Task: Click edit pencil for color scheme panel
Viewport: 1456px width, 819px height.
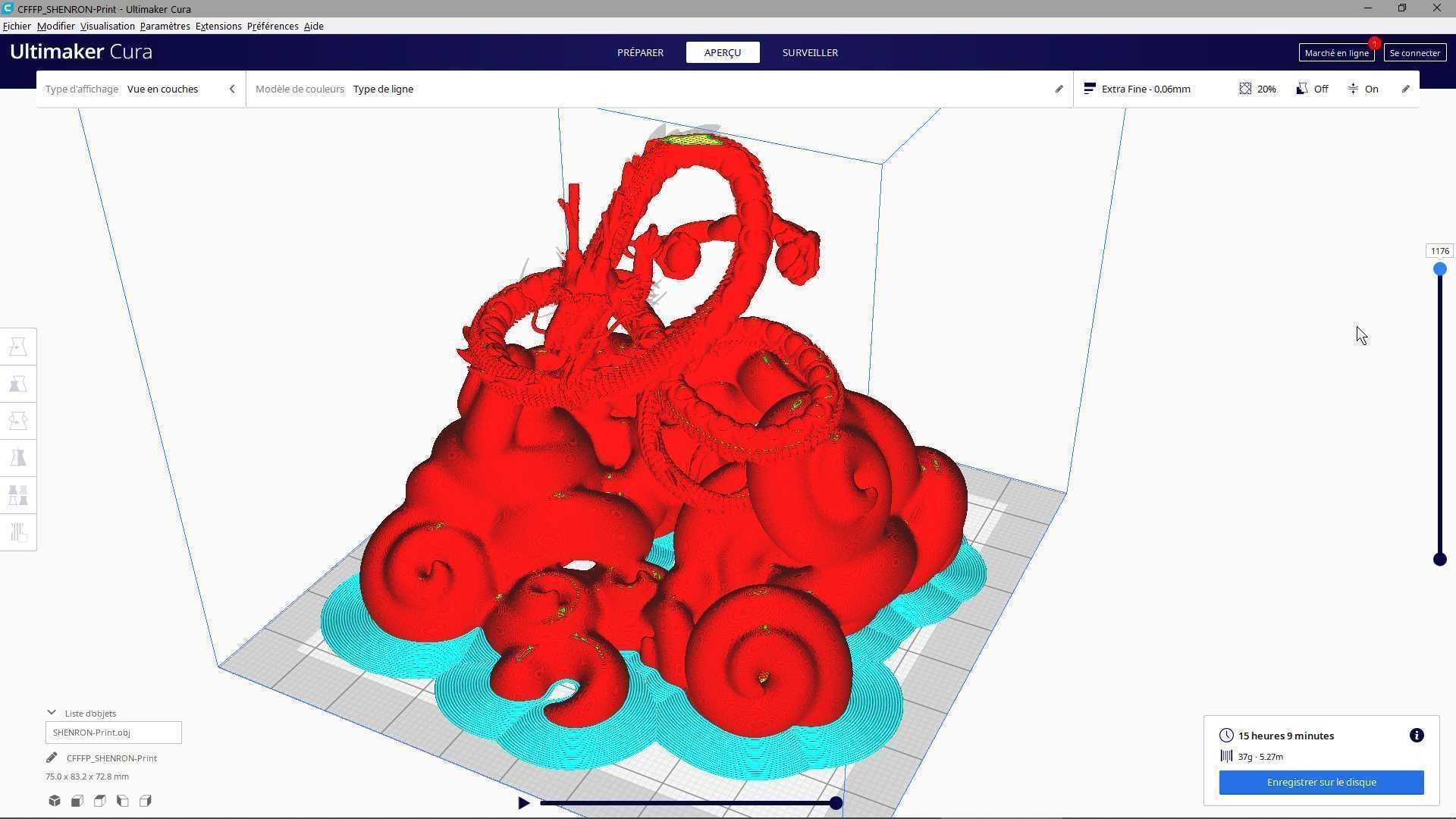Action: 1059,89
